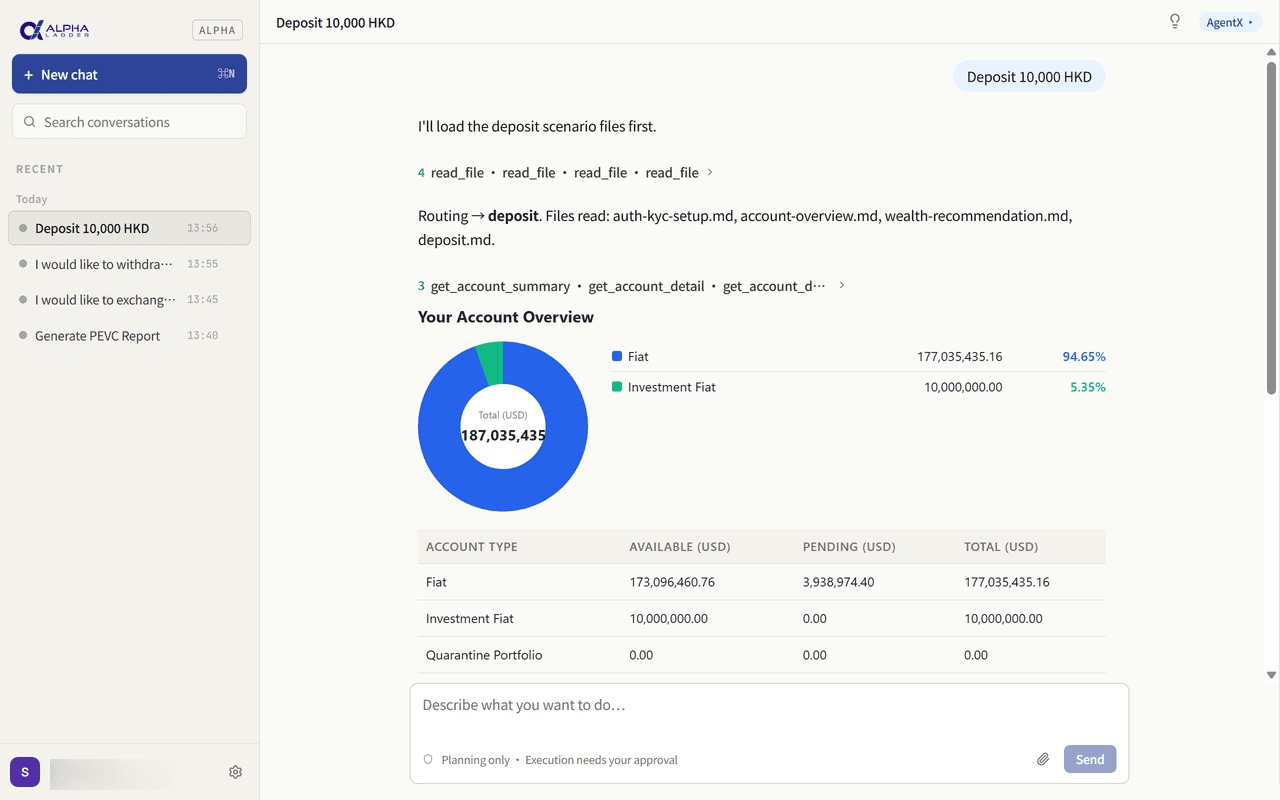Click the 94.65% Fiat percentage

(1084, 356)
